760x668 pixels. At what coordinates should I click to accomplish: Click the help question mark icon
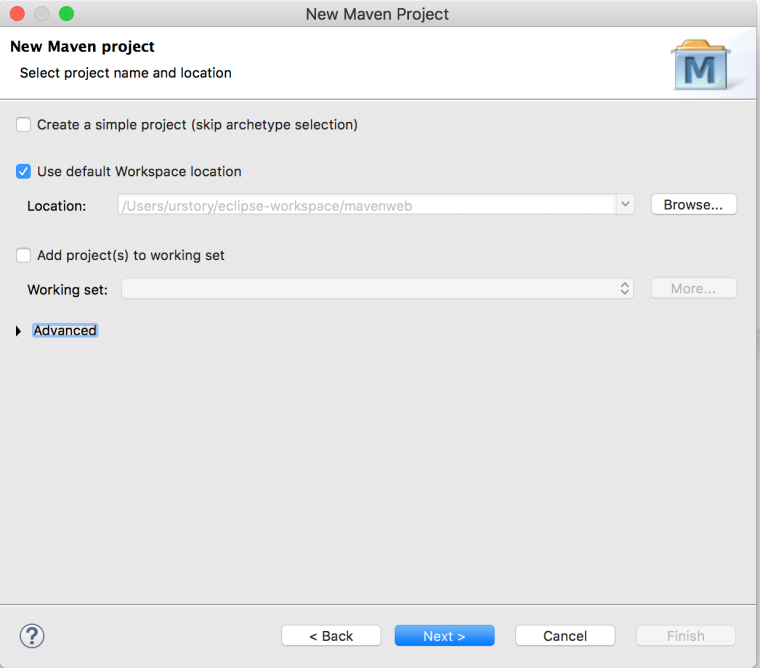[x=32, y=636]
